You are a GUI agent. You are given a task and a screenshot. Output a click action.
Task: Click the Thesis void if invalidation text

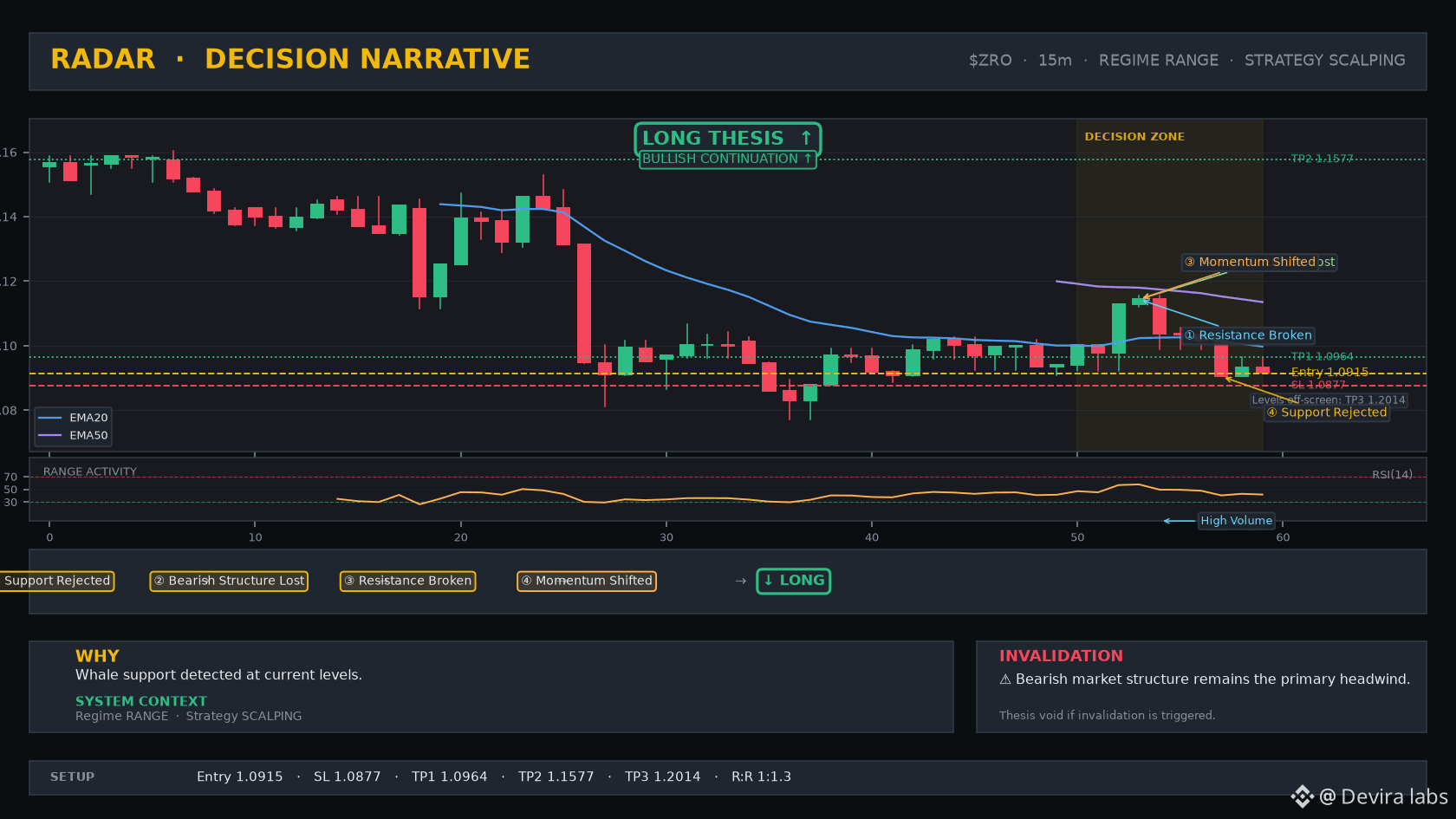pos(1107,716)
